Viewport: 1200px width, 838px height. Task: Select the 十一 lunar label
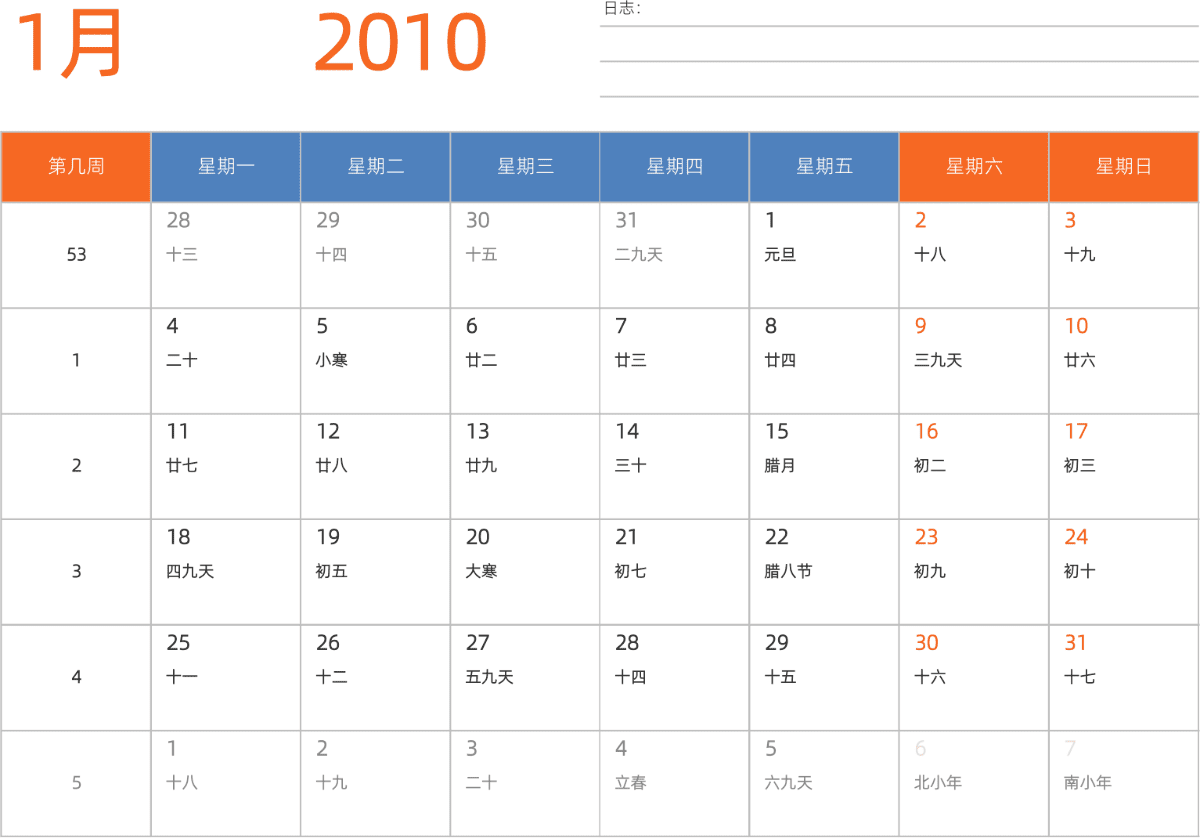point(182,677)
